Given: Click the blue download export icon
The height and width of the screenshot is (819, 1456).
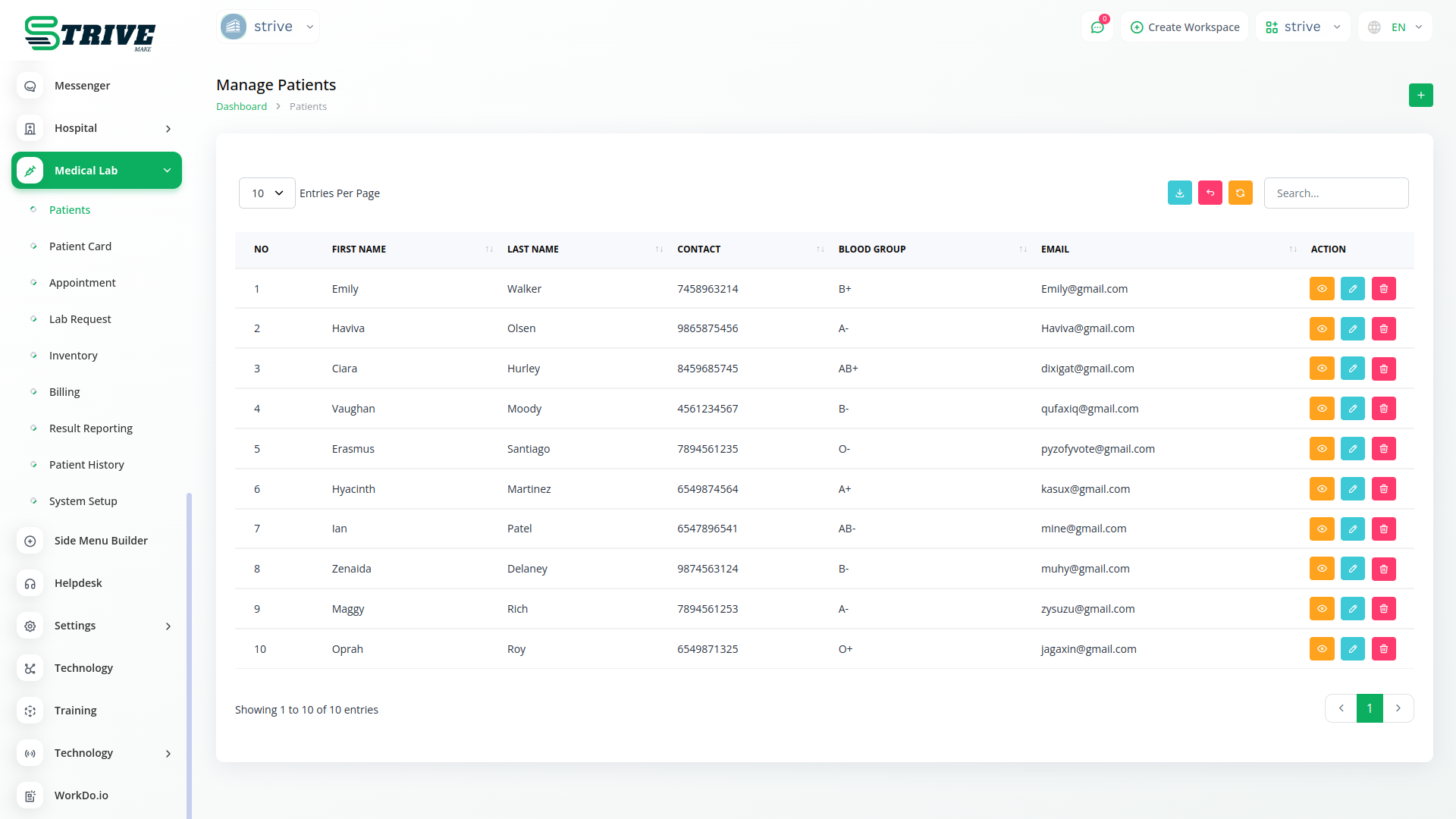Looking at the screenshot, I should pos(1179,193).
